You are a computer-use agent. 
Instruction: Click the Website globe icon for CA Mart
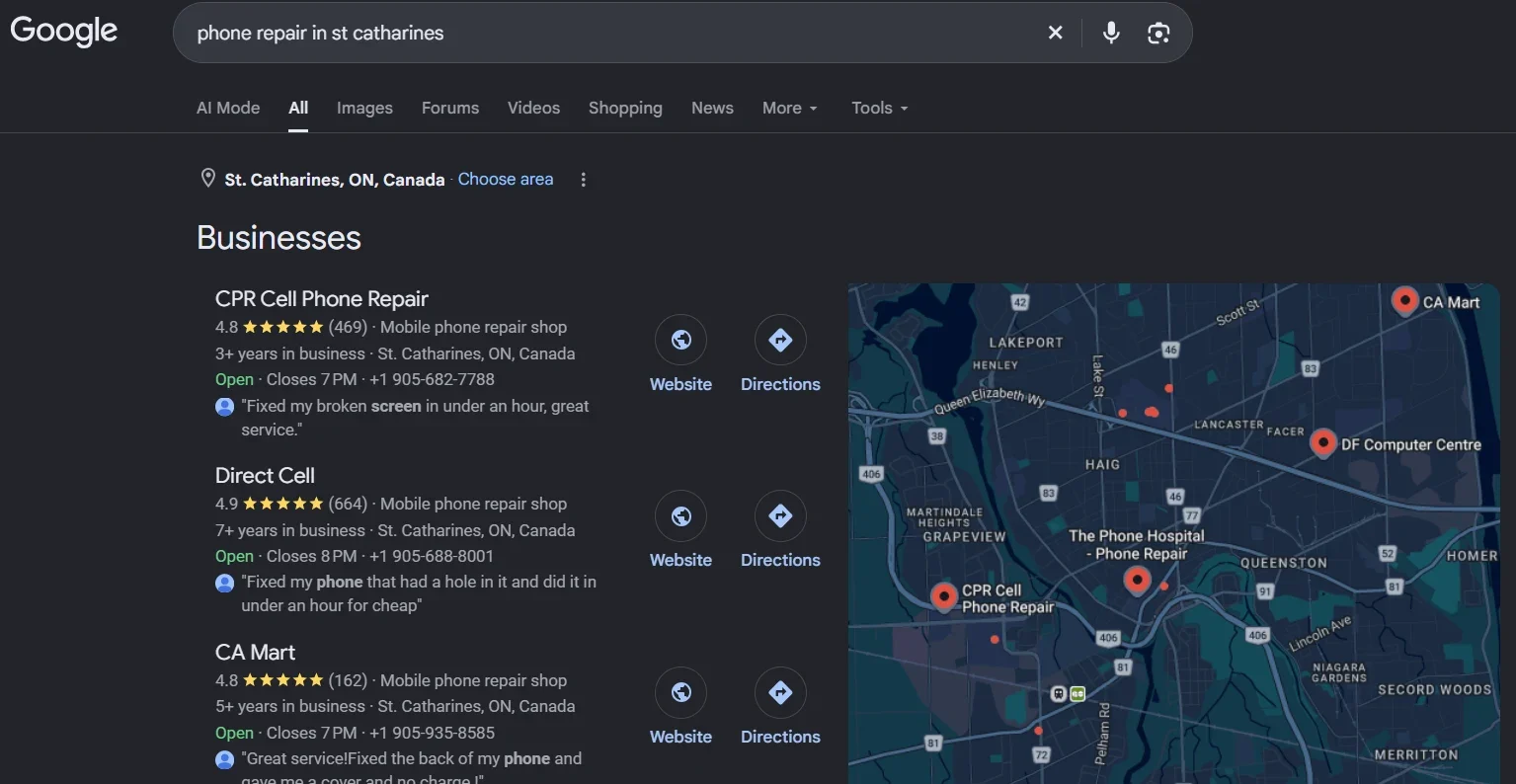680,693
